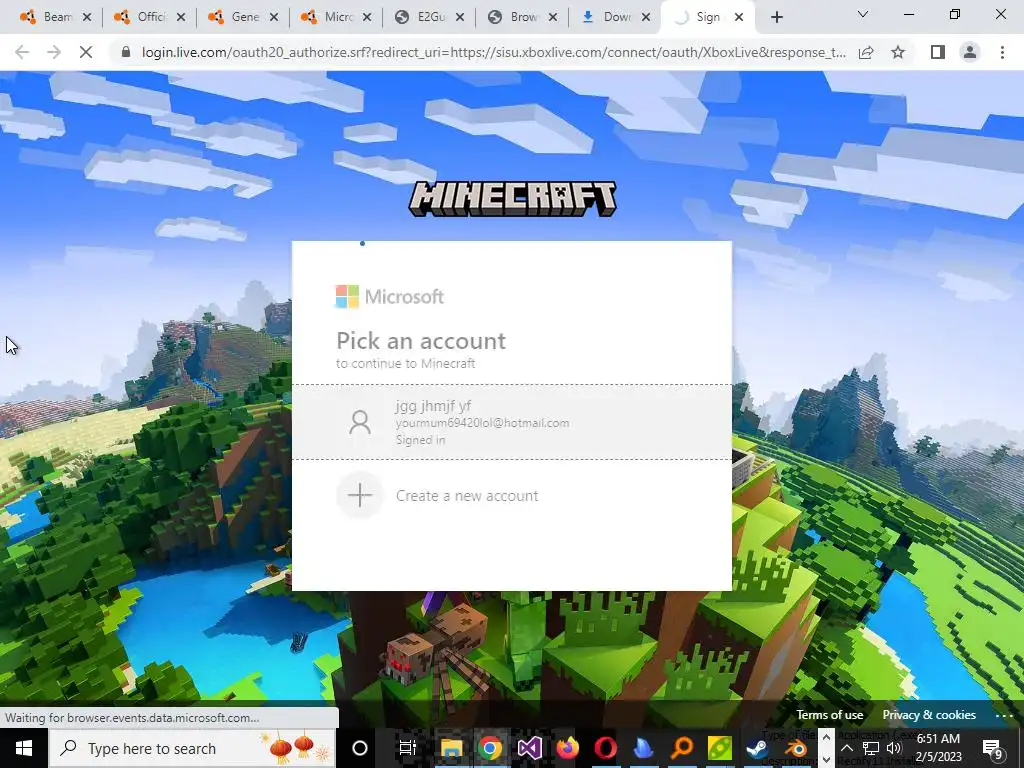
Task: Click 'Create a new account' option
Action: (467, 496)
